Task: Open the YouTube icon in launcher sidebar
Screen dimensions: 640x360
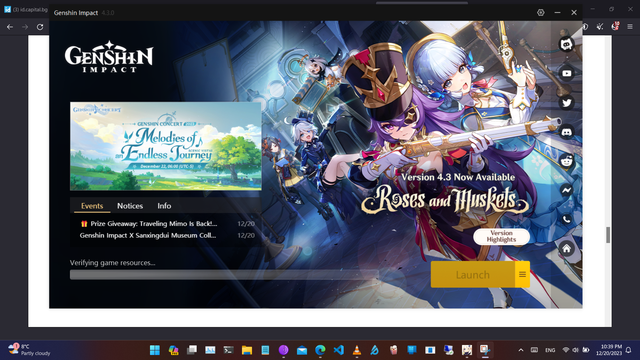Action: [567, 73]
